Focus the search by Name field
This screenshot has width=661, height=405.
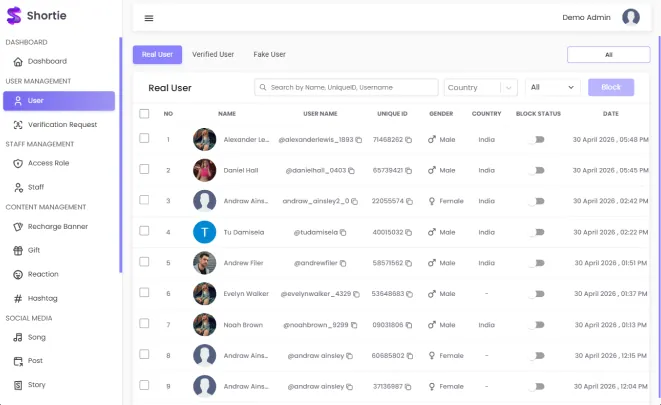coord(346,87)
